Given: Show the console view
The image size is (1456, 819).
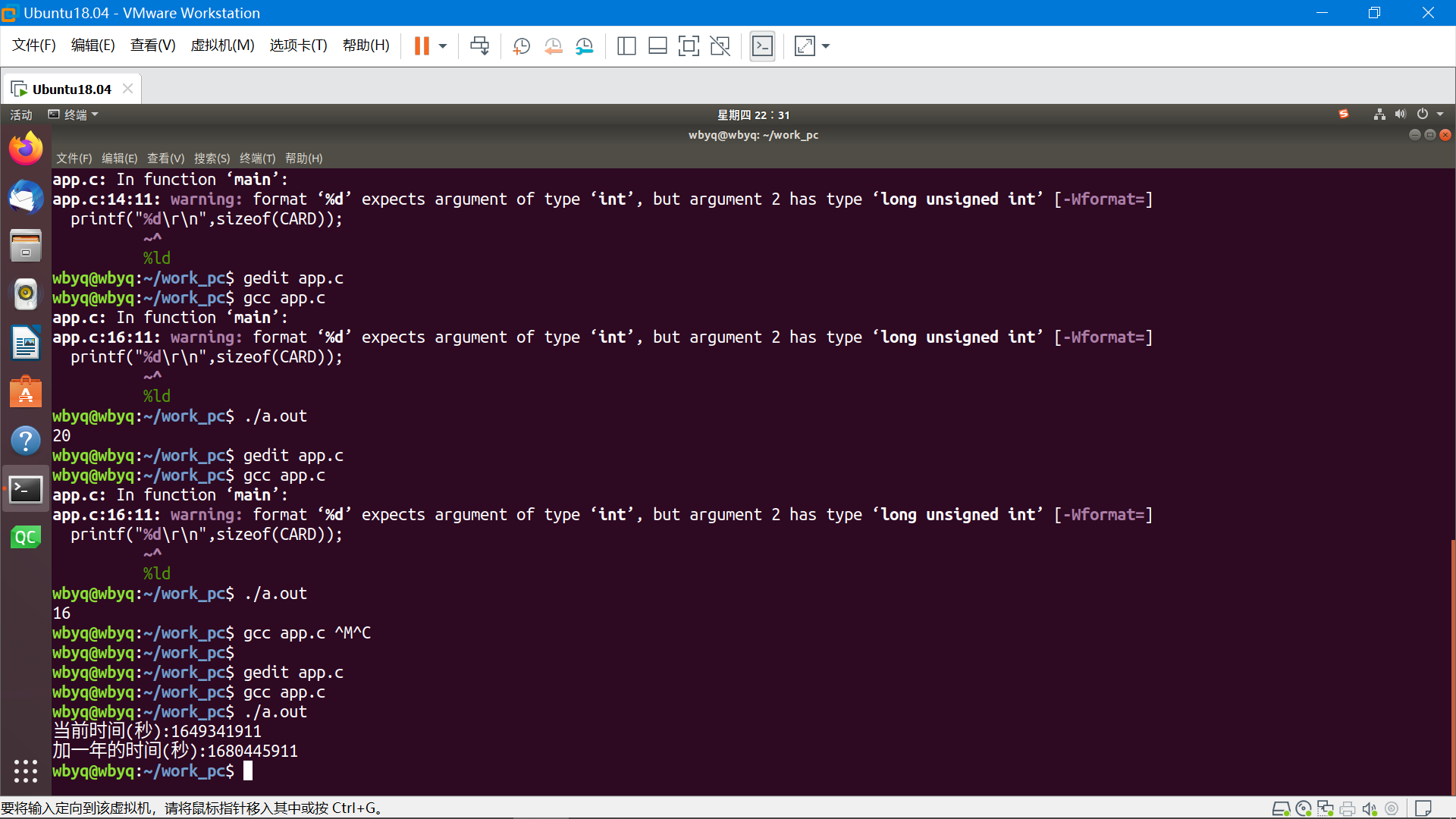Looking at the screenshot, I should point(762,46).
